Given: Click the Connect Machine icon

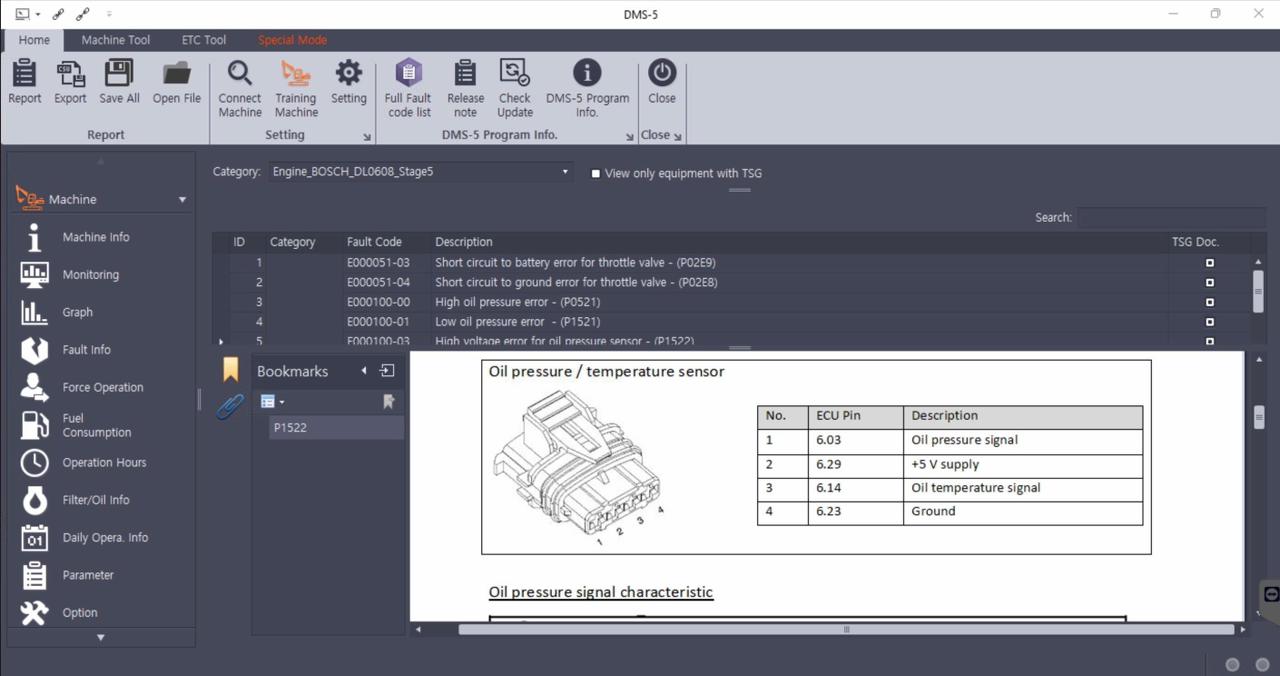Looking at the screenshot, I should [x=240, y=87].
